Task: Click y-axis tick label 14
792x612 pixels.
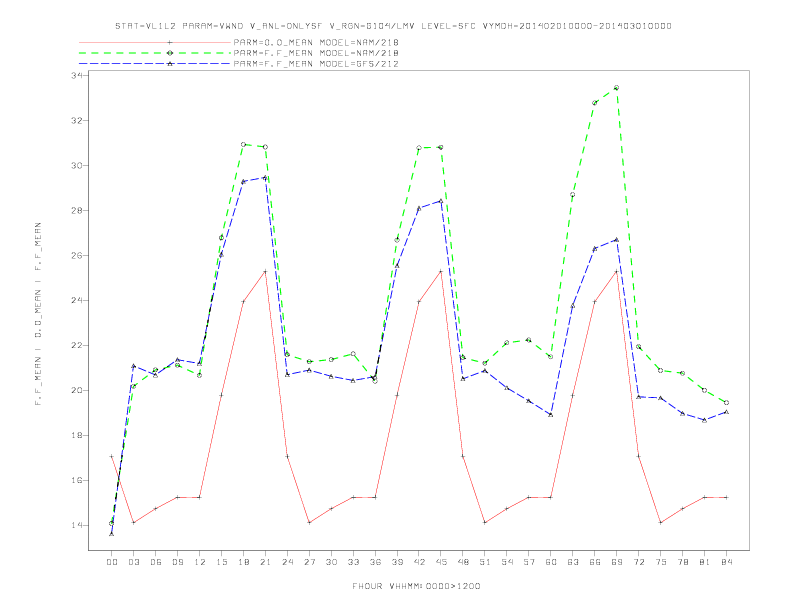Action: click(x=77, y=525)
